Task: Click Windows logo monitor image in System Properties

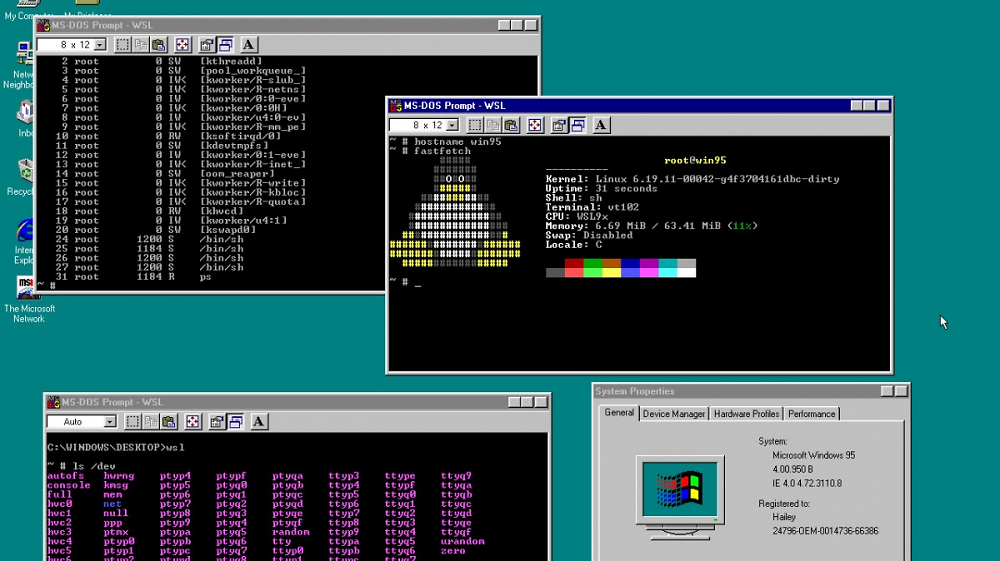Action: [x=680, y=497]
